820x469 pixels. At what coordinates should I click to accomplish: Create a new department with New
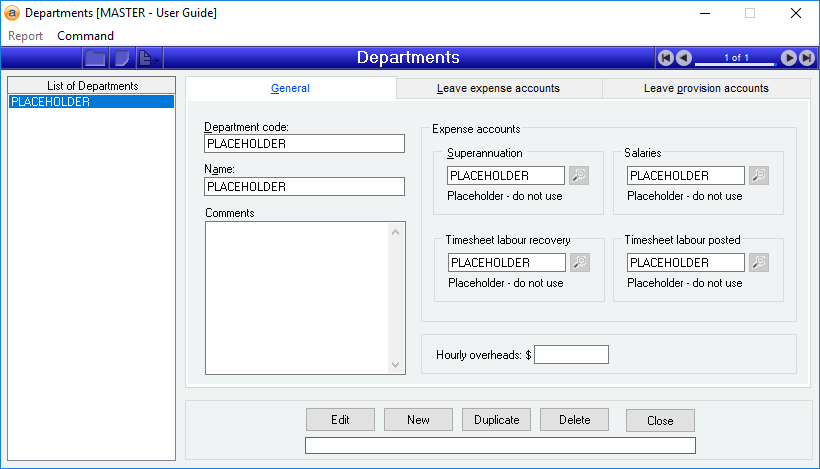[x=418, y=420]
